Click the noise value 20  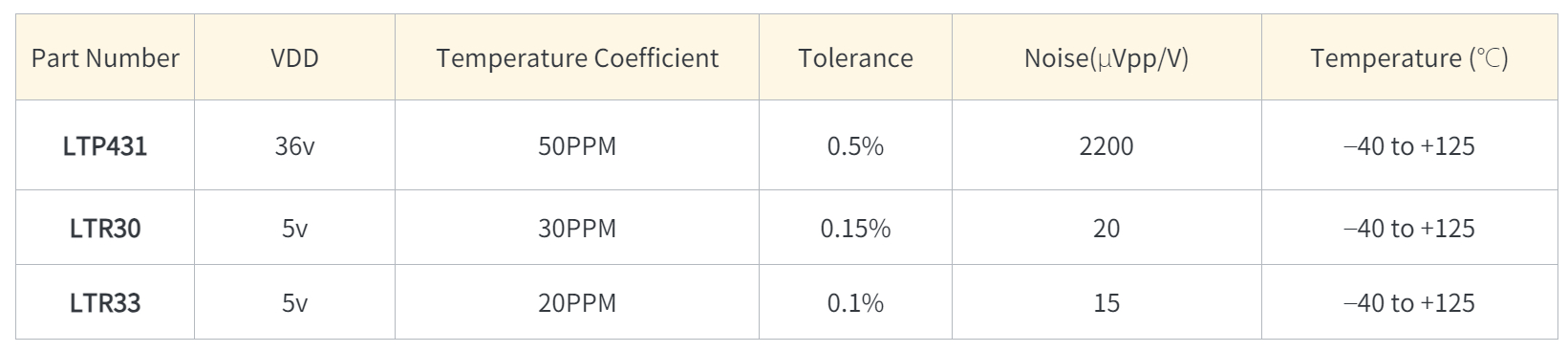coord(1106,229)
